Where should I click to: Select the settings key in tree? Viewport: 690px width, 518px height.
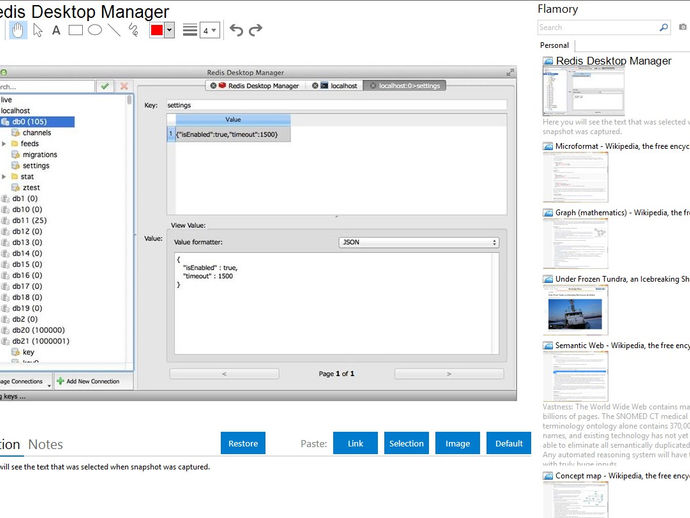click(x=36, y=165)
